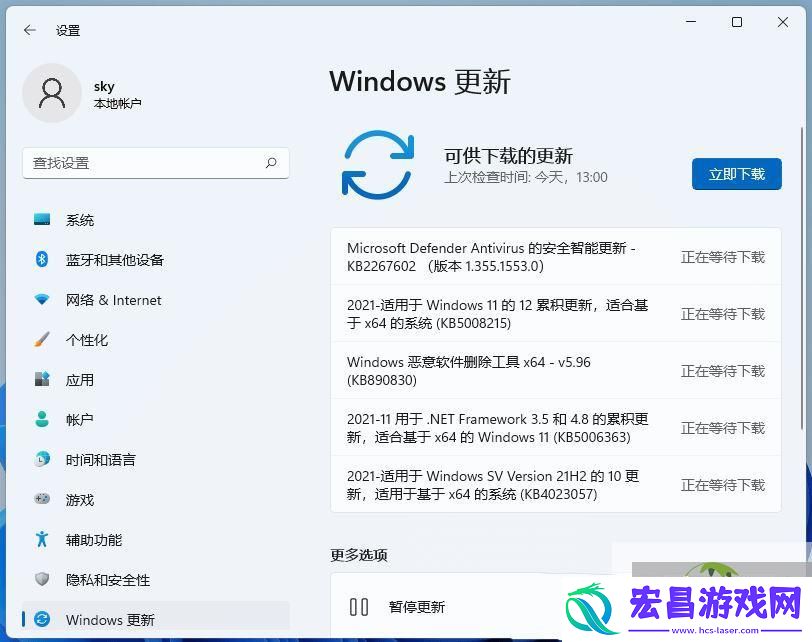Select 时间和语言 in the sidebar
Screen dimensions: 812x642
[x=155, y=459]
